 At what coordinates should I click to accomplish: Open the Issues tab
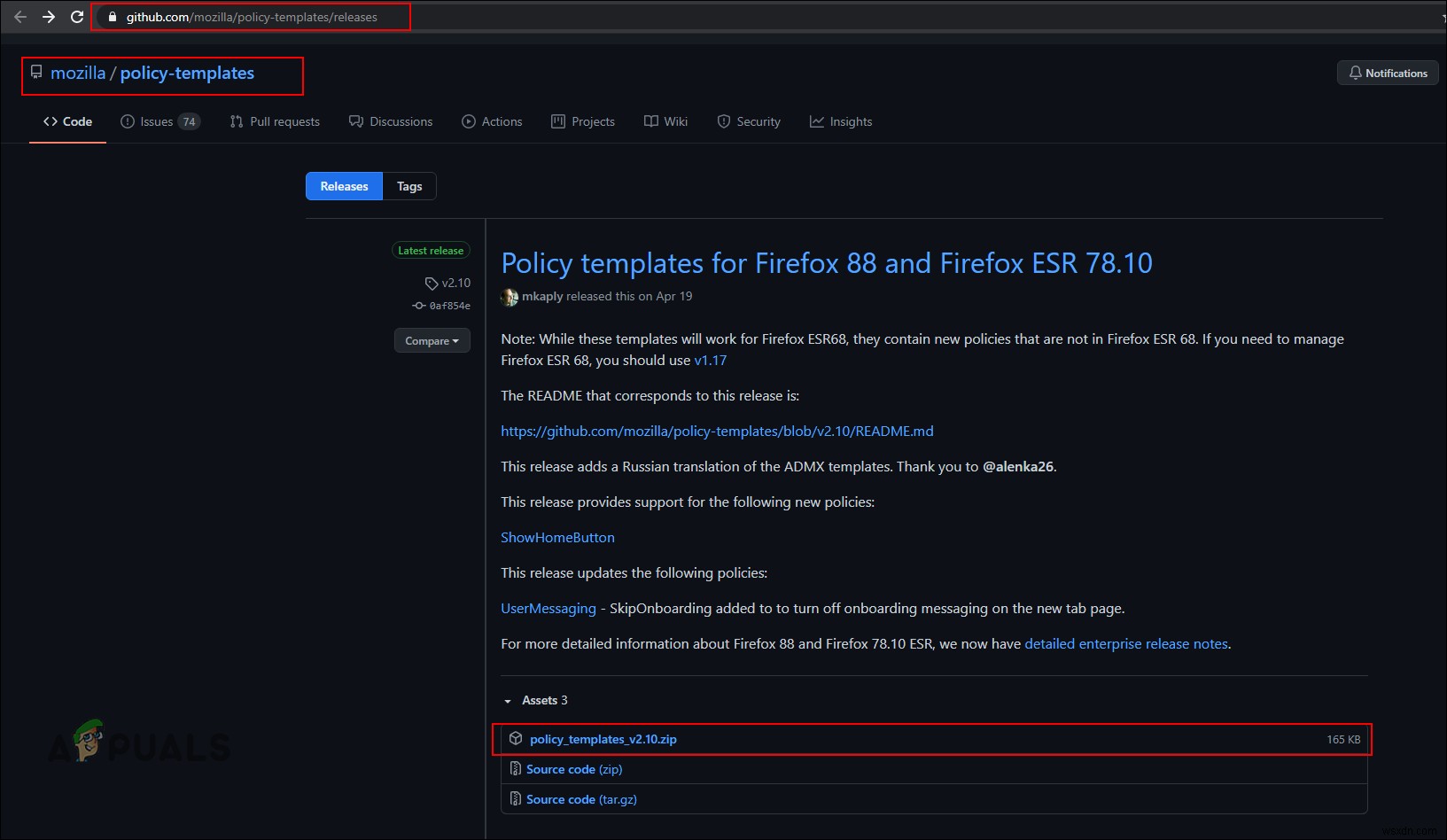coord(159,121)
